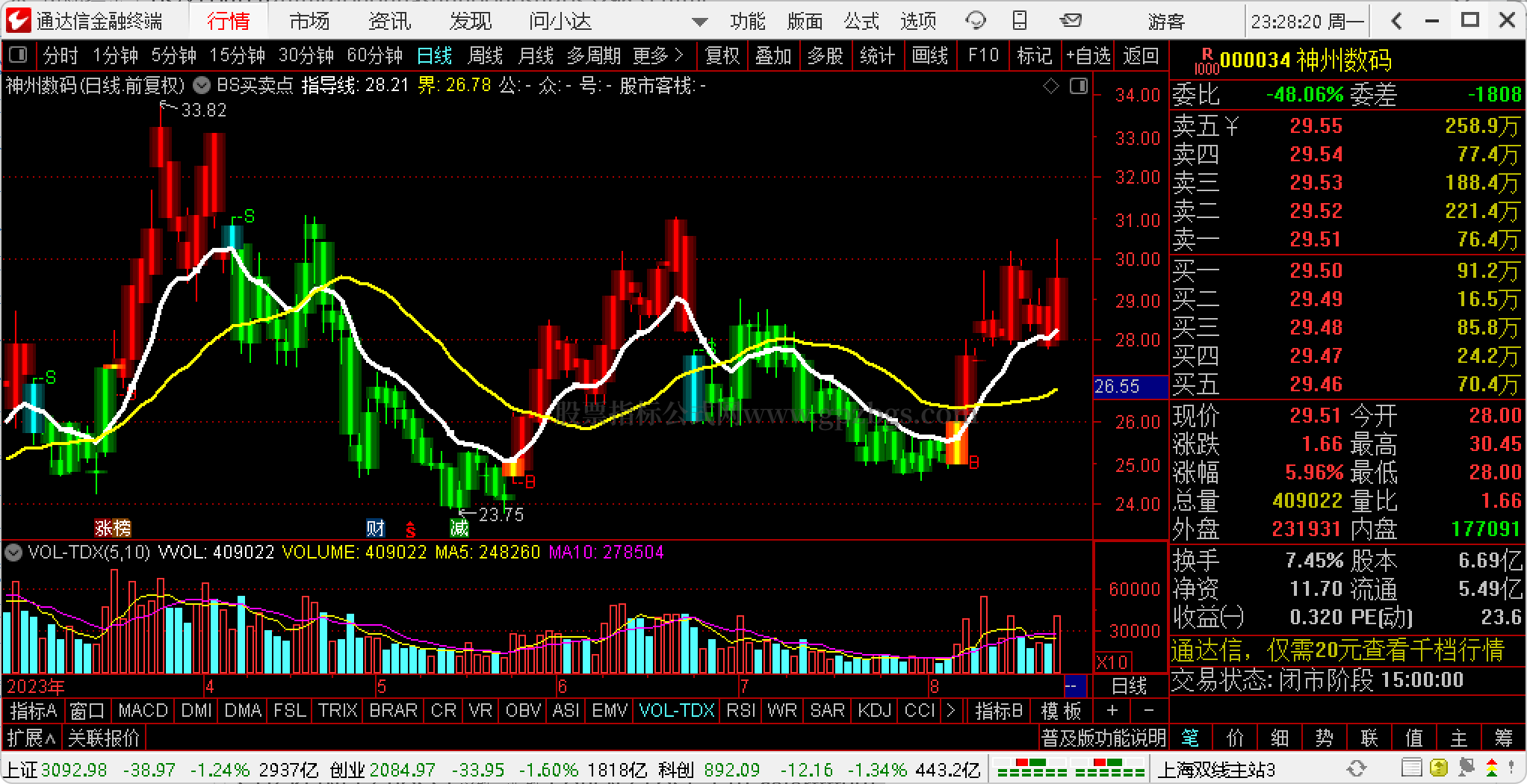
Task: Expand the 扩展 panel
Action: tap(31, 738)
